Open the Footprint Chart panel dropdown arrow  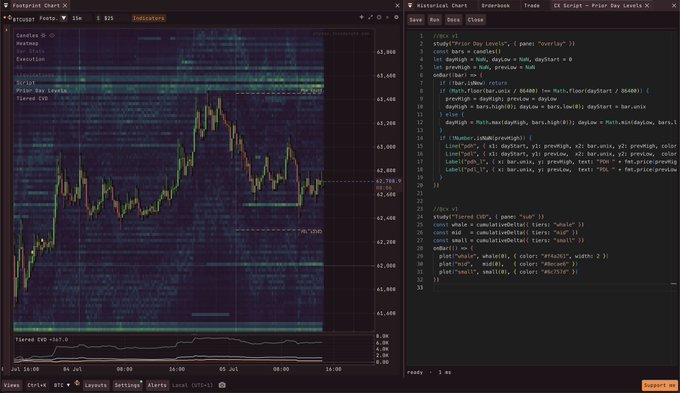(6, 6)
